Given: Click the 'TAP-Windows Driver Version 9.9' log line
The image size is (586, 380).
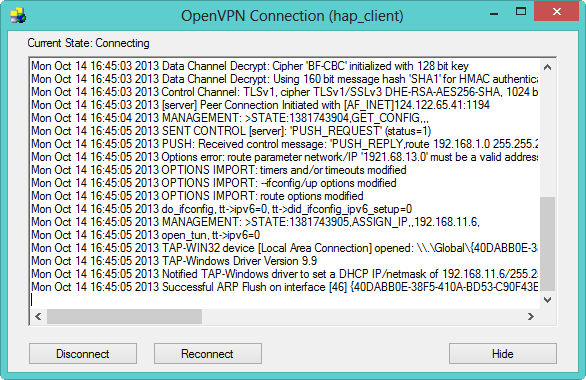Looking at the screenshot, I should [x=174, y=261].
